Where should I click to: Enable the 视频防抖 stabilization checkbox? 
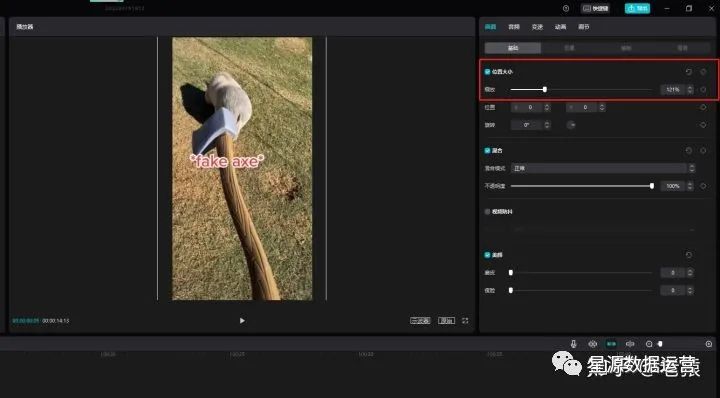coord(487,212)
